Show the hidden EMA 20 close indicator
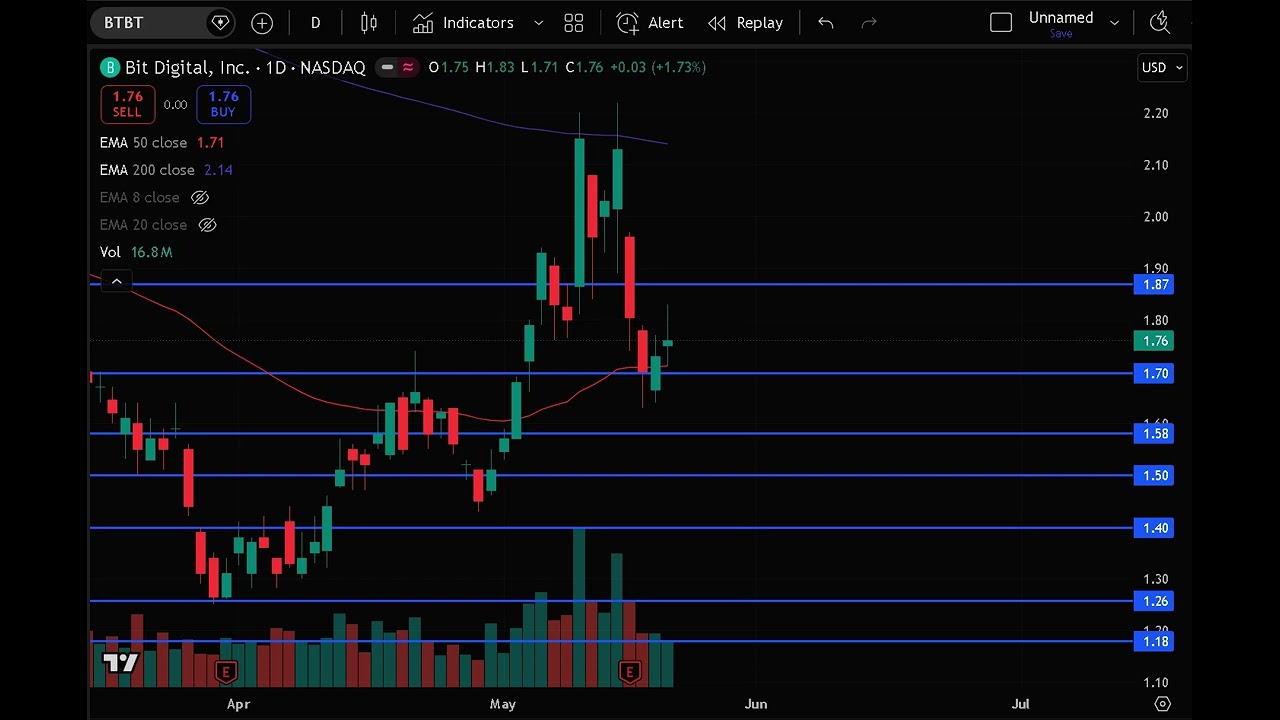 click(x=207, y=225)
